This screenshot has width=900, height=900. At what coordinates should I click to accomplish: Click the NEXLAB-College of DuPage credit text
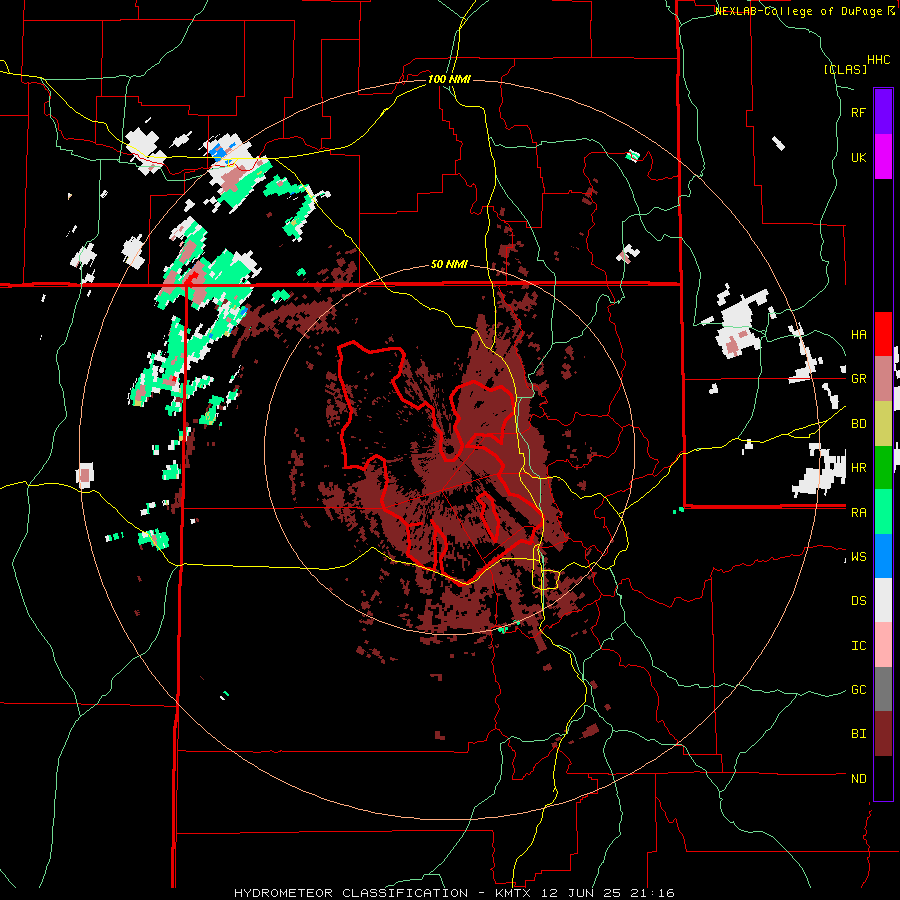pos(798,11)
